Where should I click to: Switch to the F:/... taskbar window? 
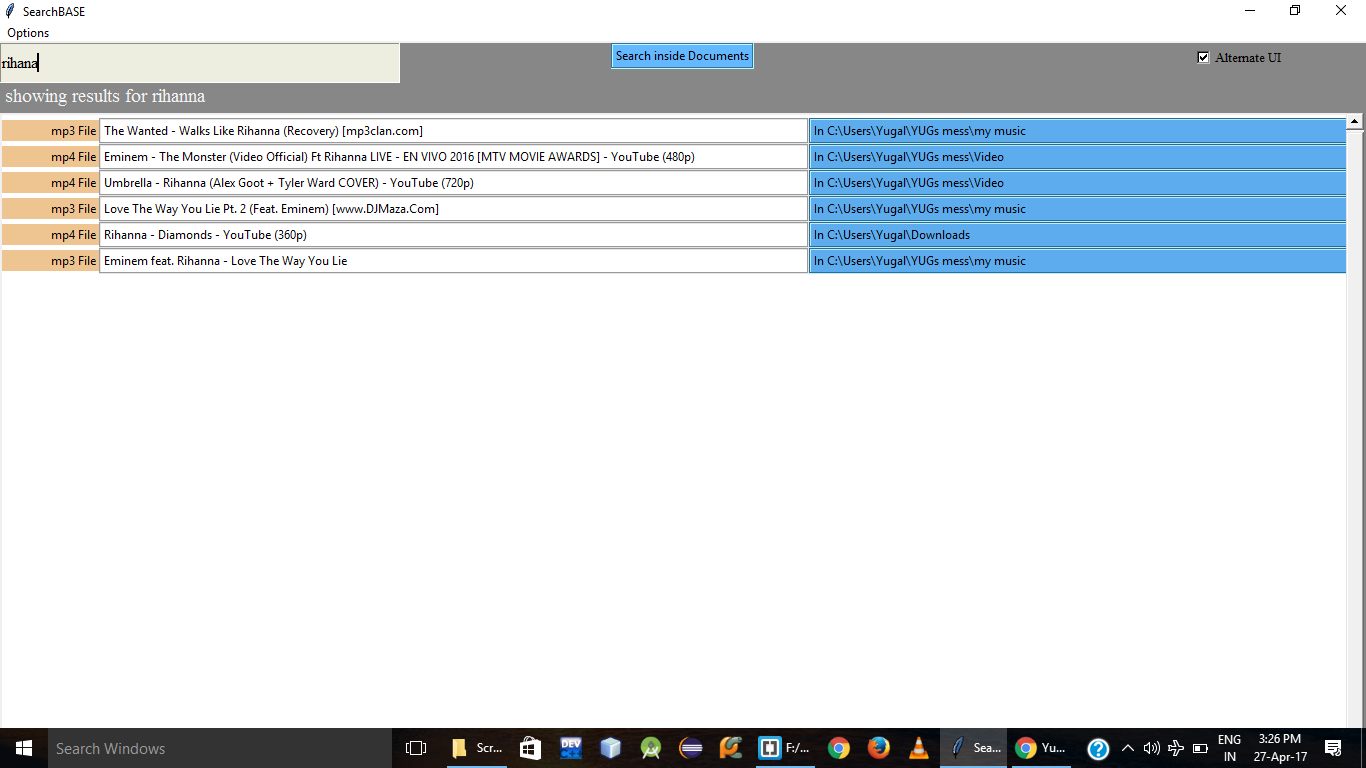click(785, 748)
